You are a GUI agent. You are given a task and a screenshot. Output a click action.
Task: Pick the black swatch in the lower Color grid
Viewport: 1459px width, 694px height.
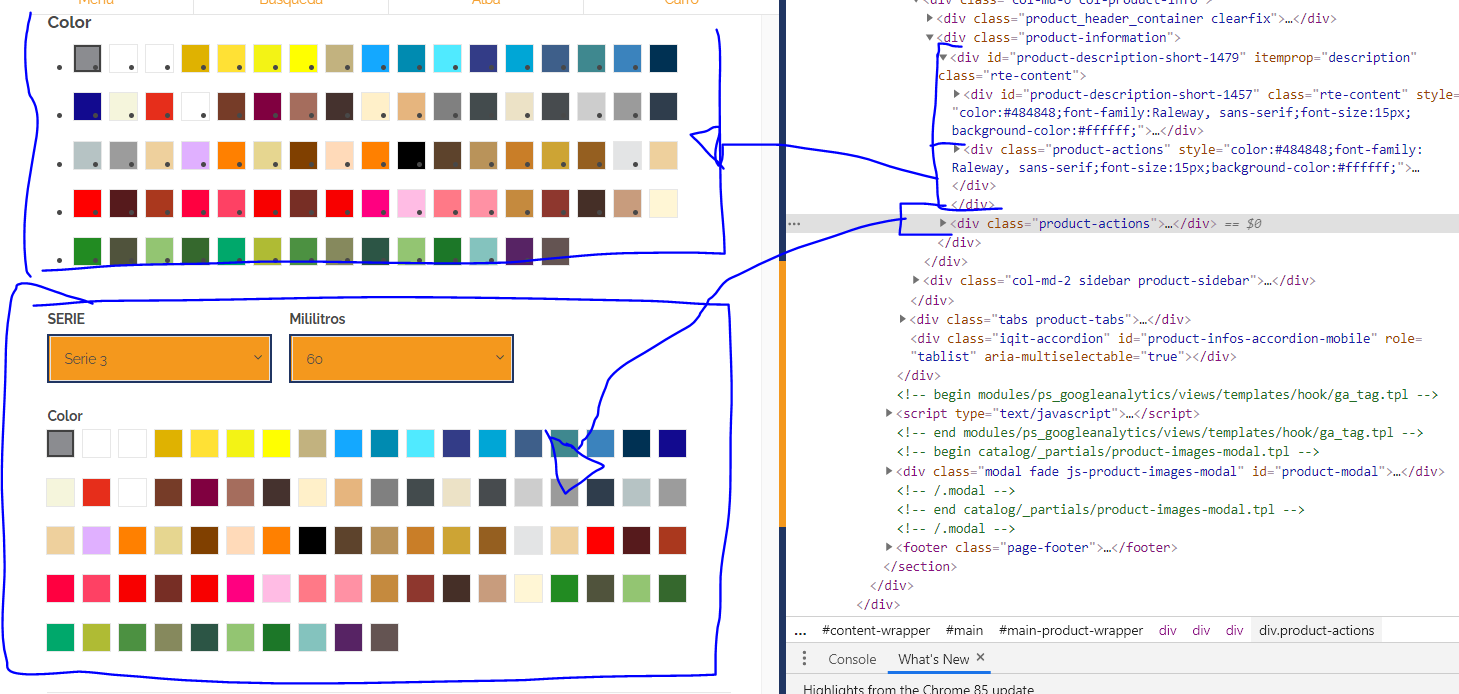click(x=313, y=540)
